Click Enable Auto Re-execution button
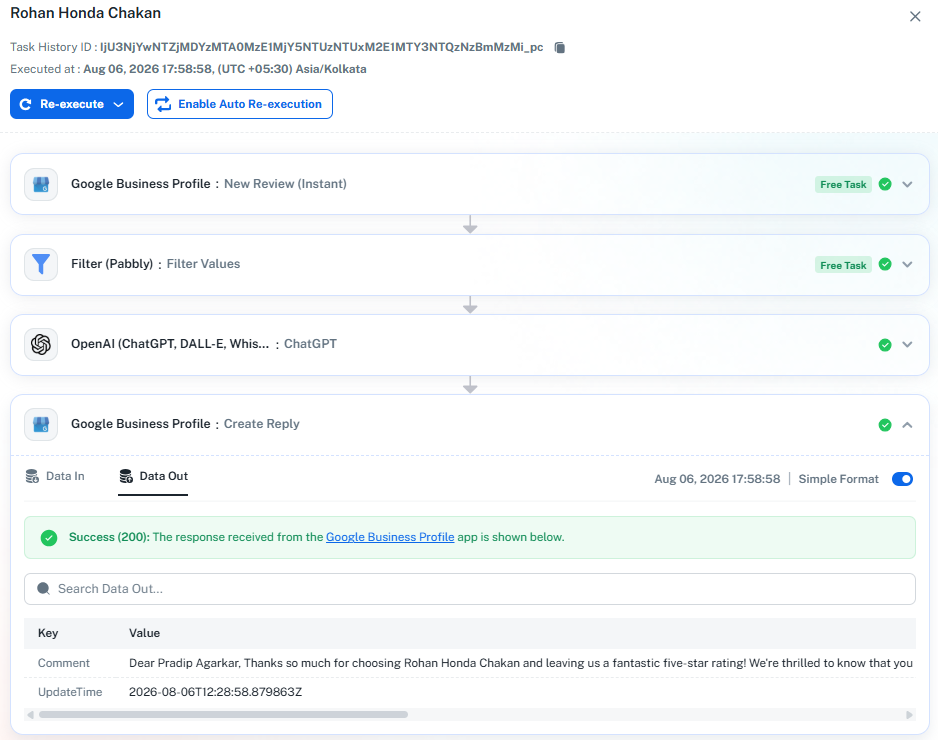Screen dimensions: 938x740 coord(239,104)
